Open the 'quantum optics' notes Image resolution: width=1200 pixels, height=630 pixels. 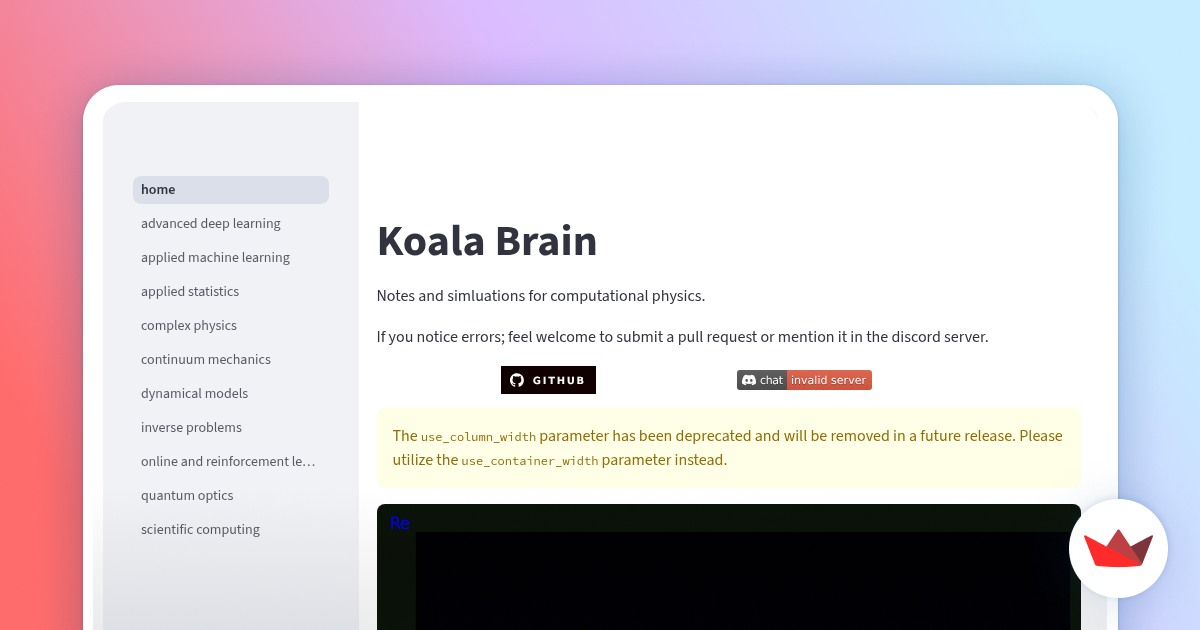click(187, 495)
